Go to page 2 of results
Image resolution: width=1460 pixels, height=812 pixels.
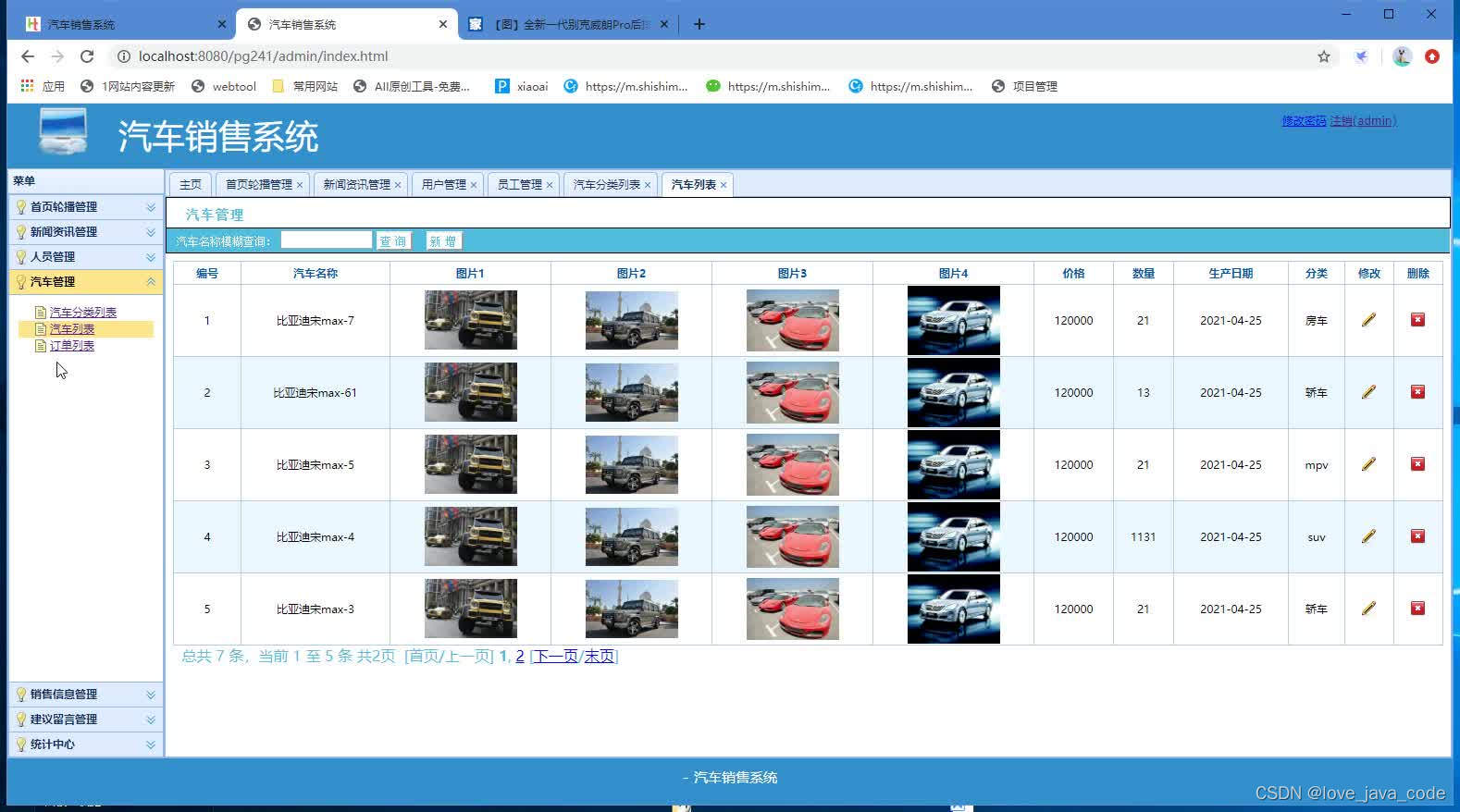pos(520,656)
